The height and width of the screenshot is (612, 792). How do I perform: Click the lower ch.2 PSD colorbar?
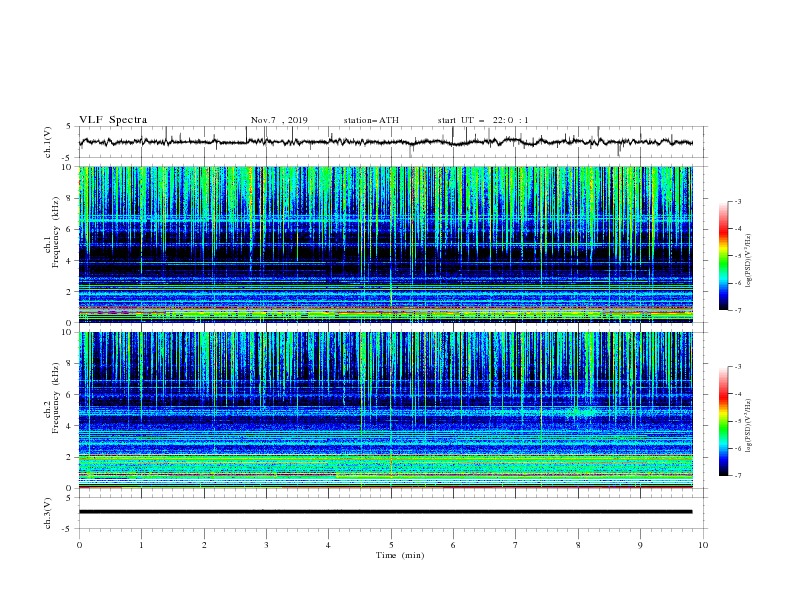click(x=723, y=421)
